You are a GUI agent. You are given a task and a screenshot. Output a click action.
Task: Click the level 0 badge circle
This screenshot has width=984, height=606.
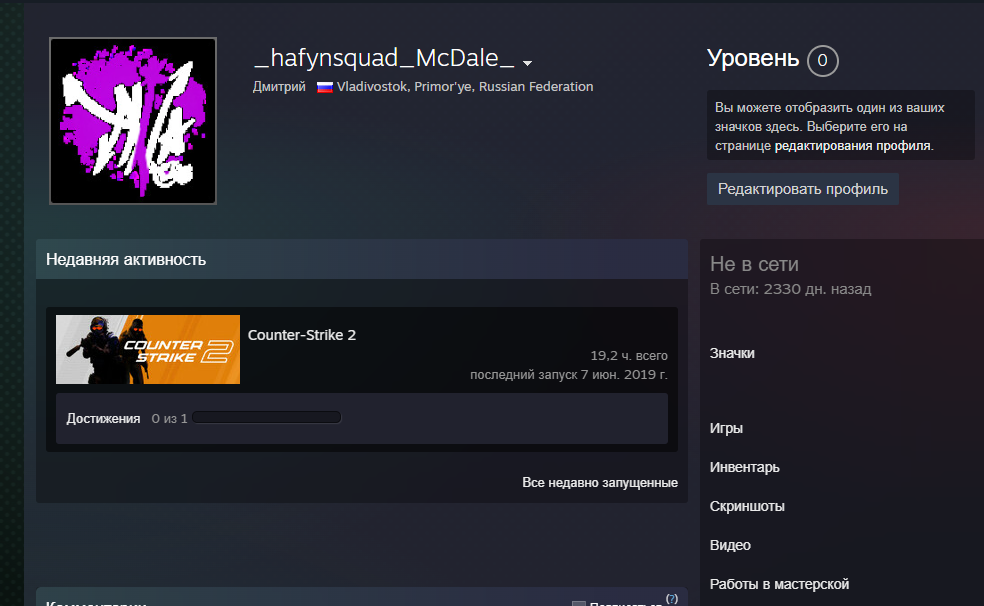822,61
